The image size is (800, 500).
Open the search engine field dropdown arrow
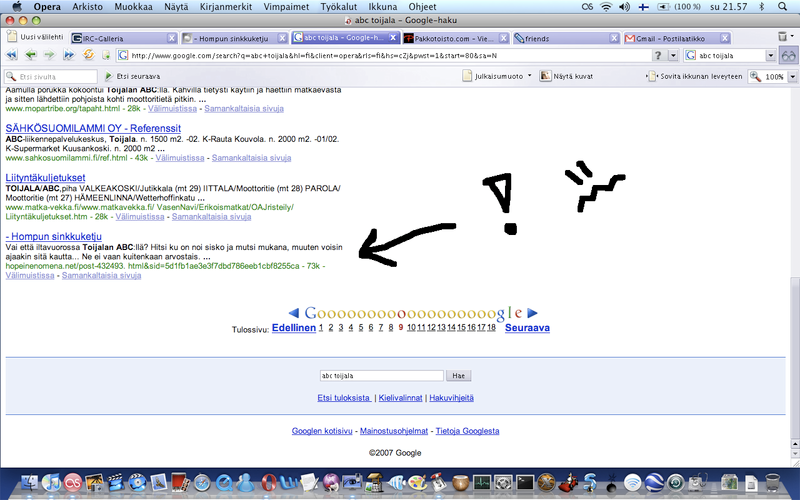771,55
